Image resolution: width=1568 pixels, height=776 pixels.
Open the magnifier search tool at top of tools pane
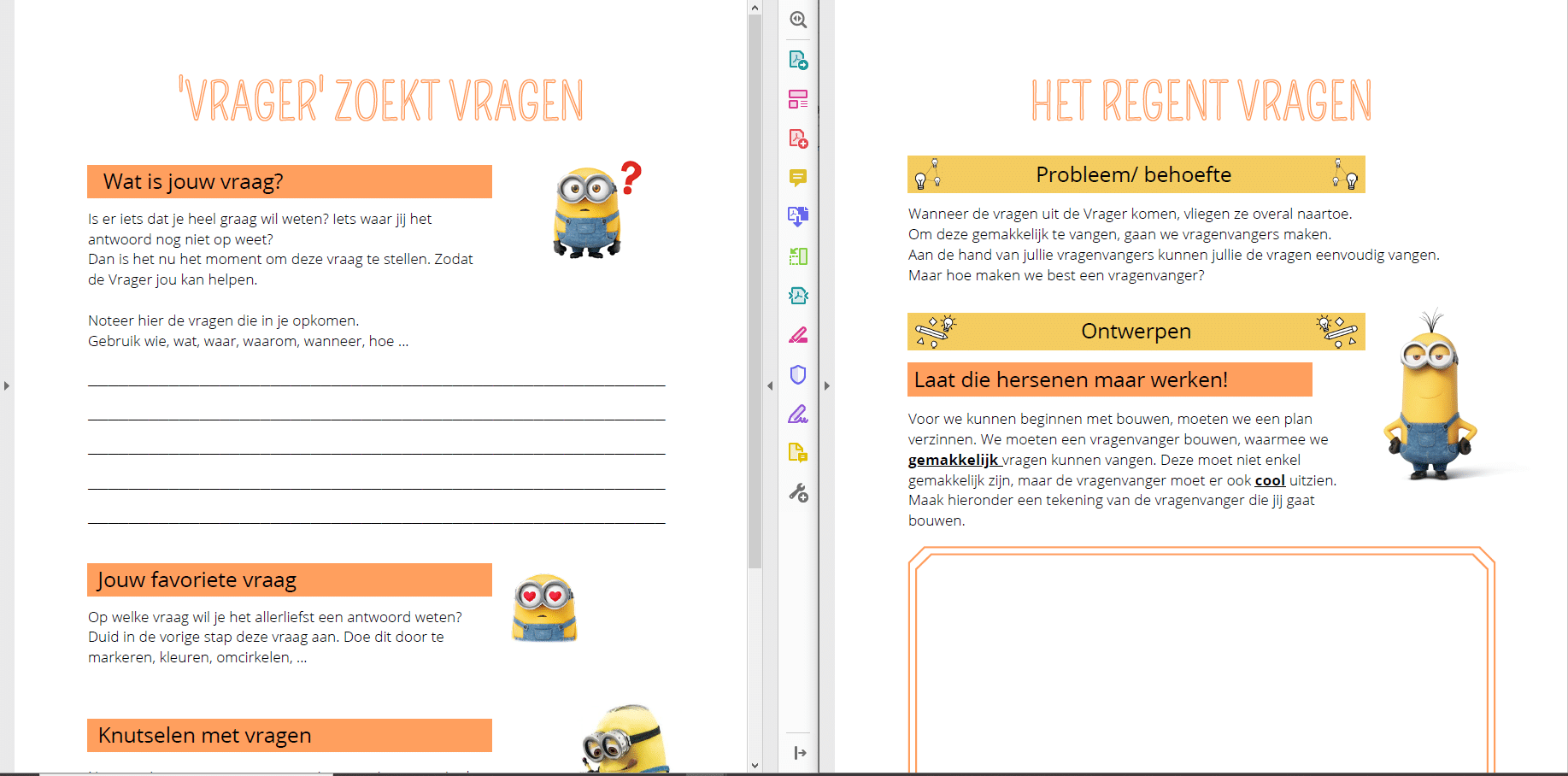[798, 20]
